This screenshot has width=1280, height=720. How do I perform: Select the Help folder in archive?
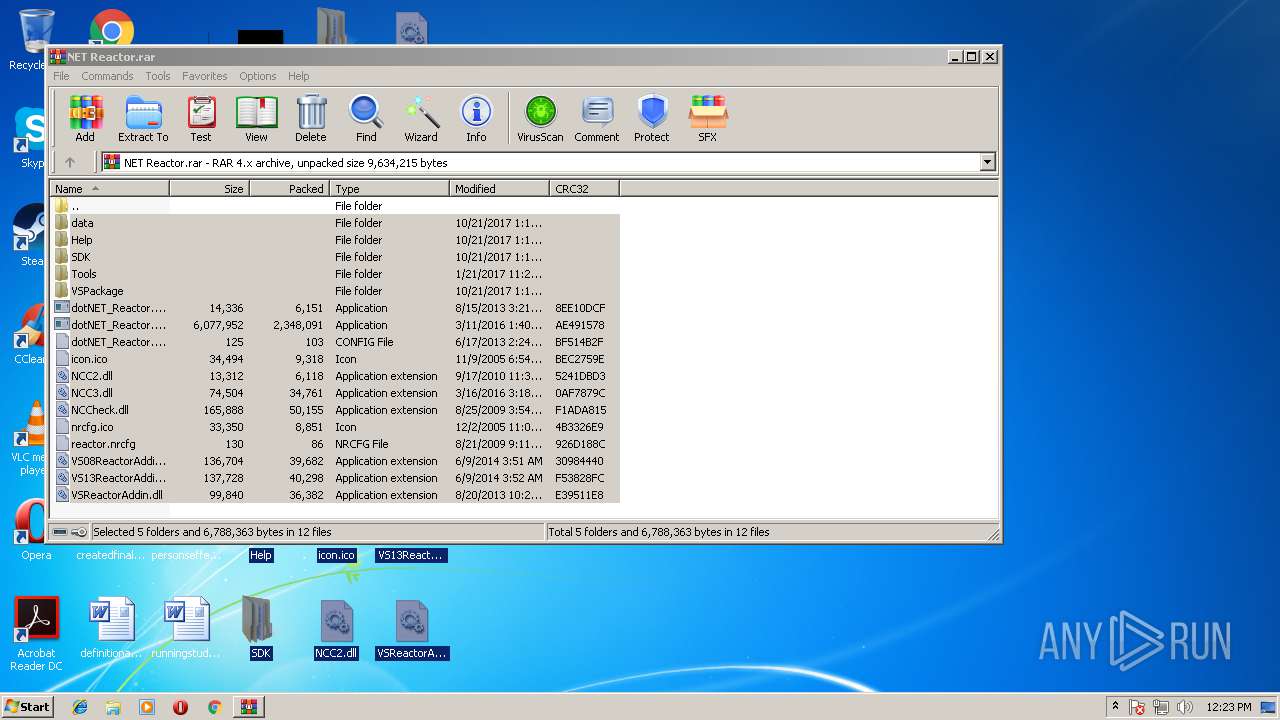335,240
